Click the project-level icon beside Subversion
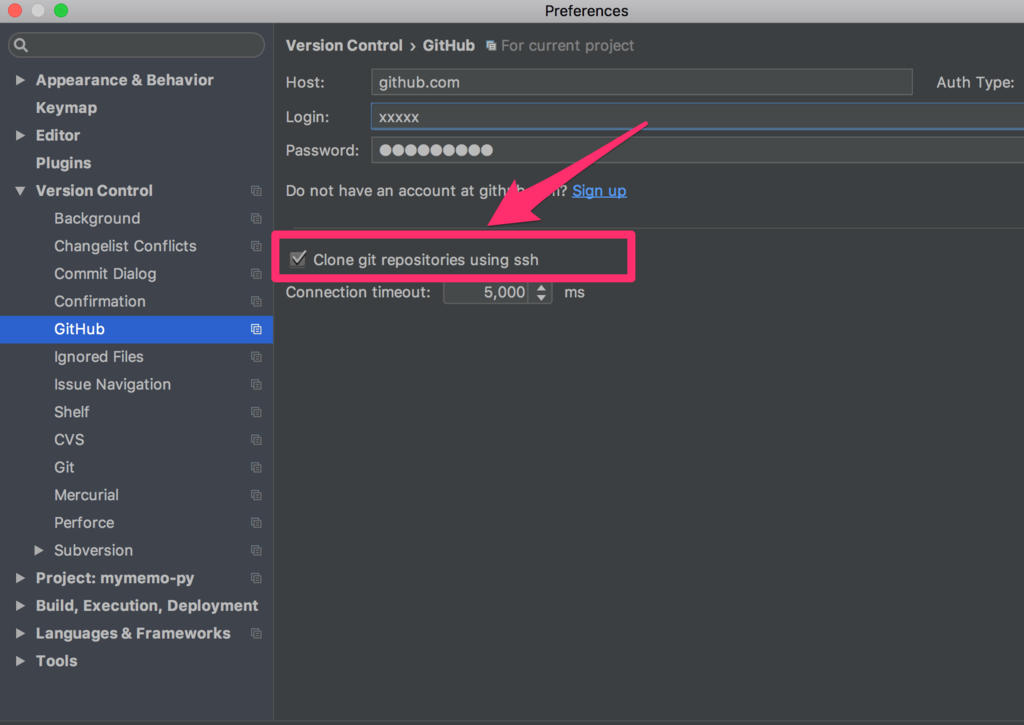Viewport: 1024px width, 725px height. click(256, 551)
